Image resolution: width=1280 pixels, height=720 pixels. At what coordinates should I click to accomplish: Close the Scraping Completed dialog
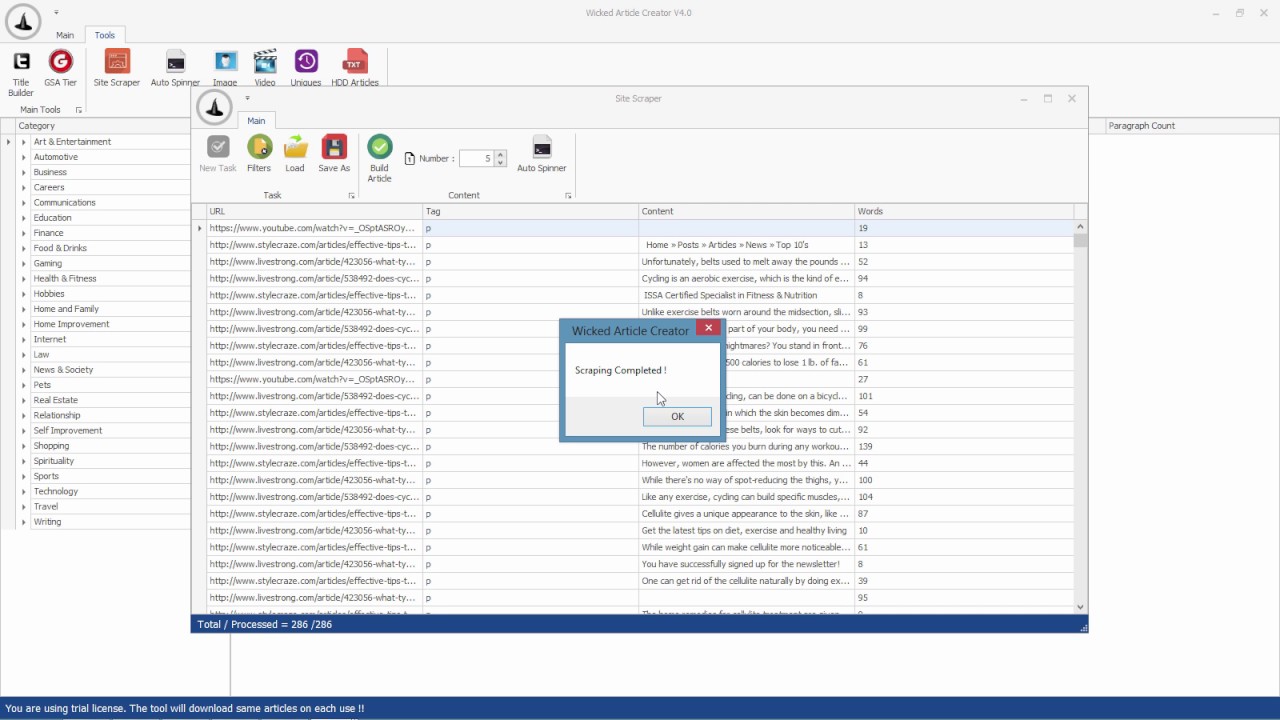708,328
